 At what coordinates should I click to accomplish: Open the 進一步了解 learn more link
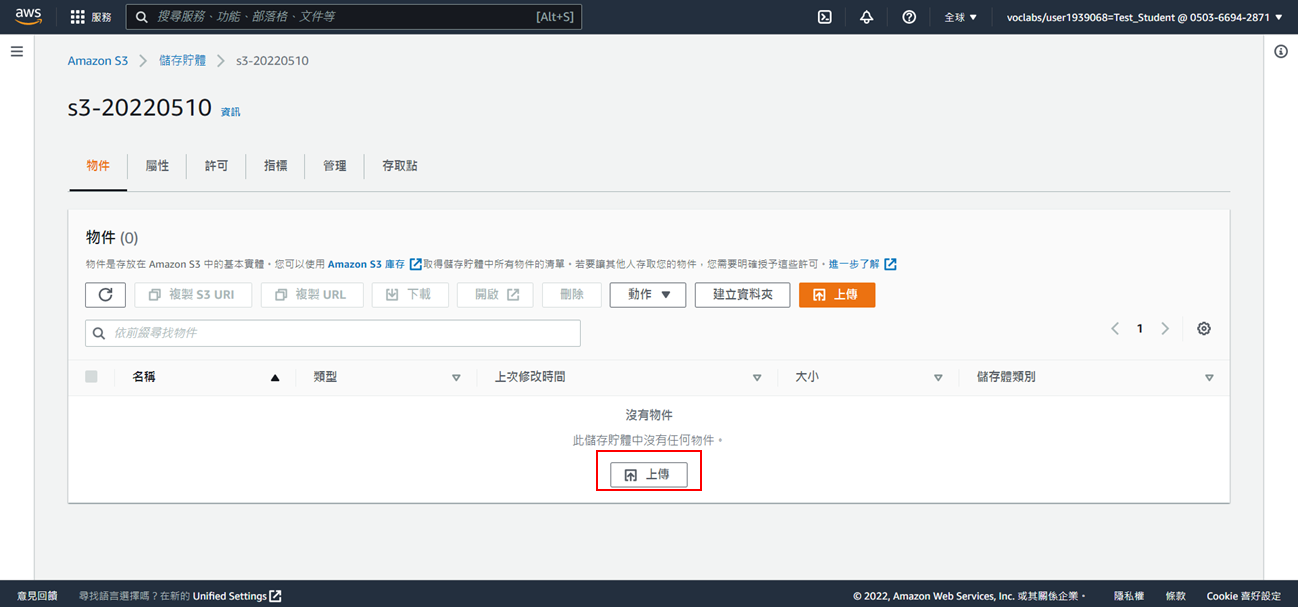click(862, 264)
